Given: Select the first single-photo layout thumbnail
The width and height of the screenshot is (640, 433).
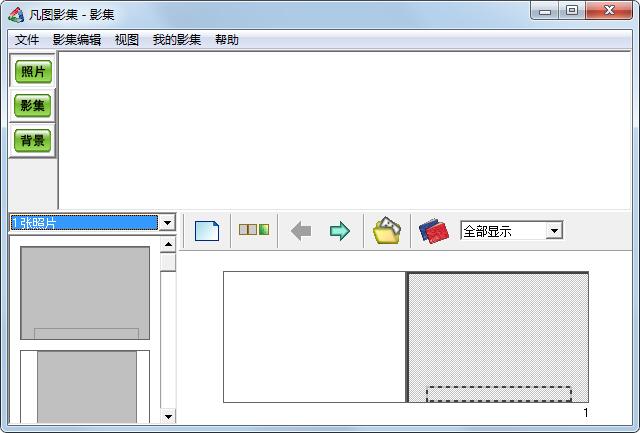Looking at the screenshot, I should 85,293.
